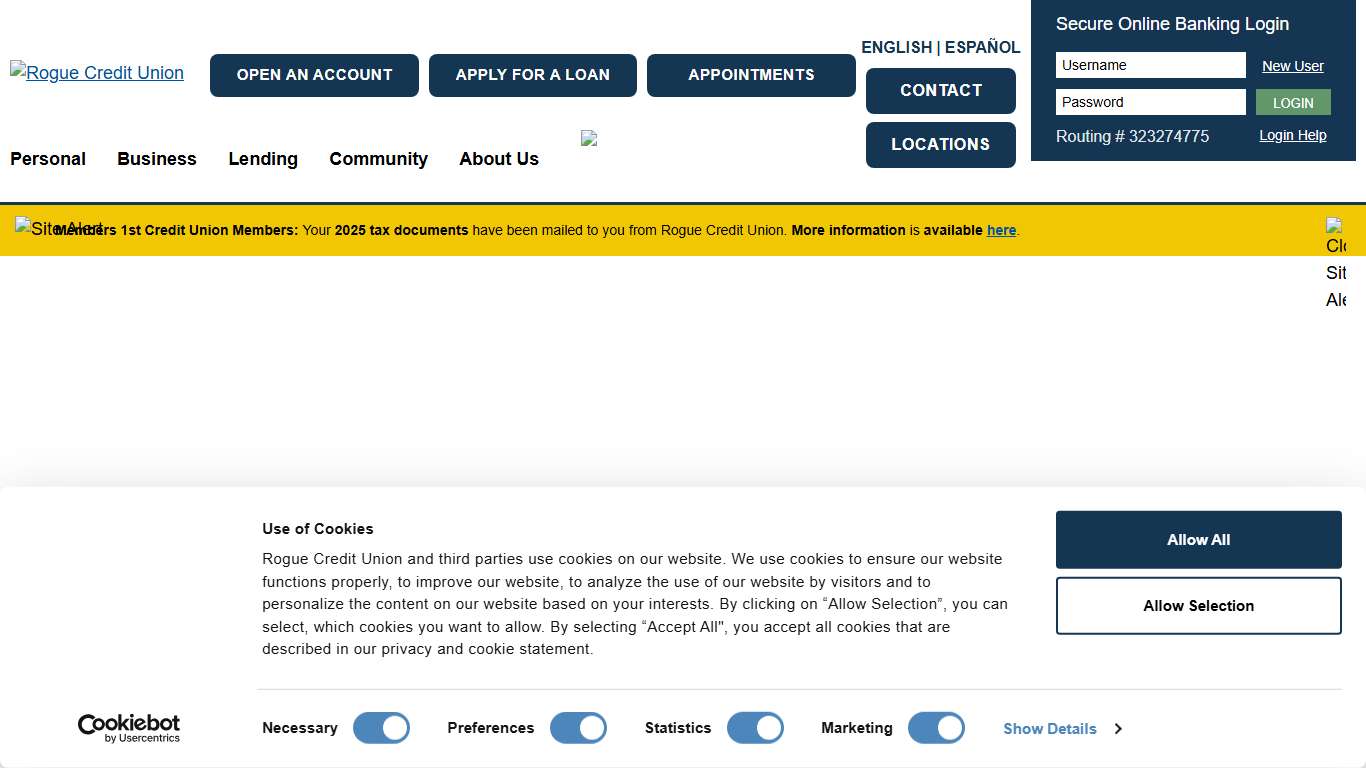This screenshot has height=768, width=1366.
Task: Open the Business navigation menu
Action: (x=157, y=159)
